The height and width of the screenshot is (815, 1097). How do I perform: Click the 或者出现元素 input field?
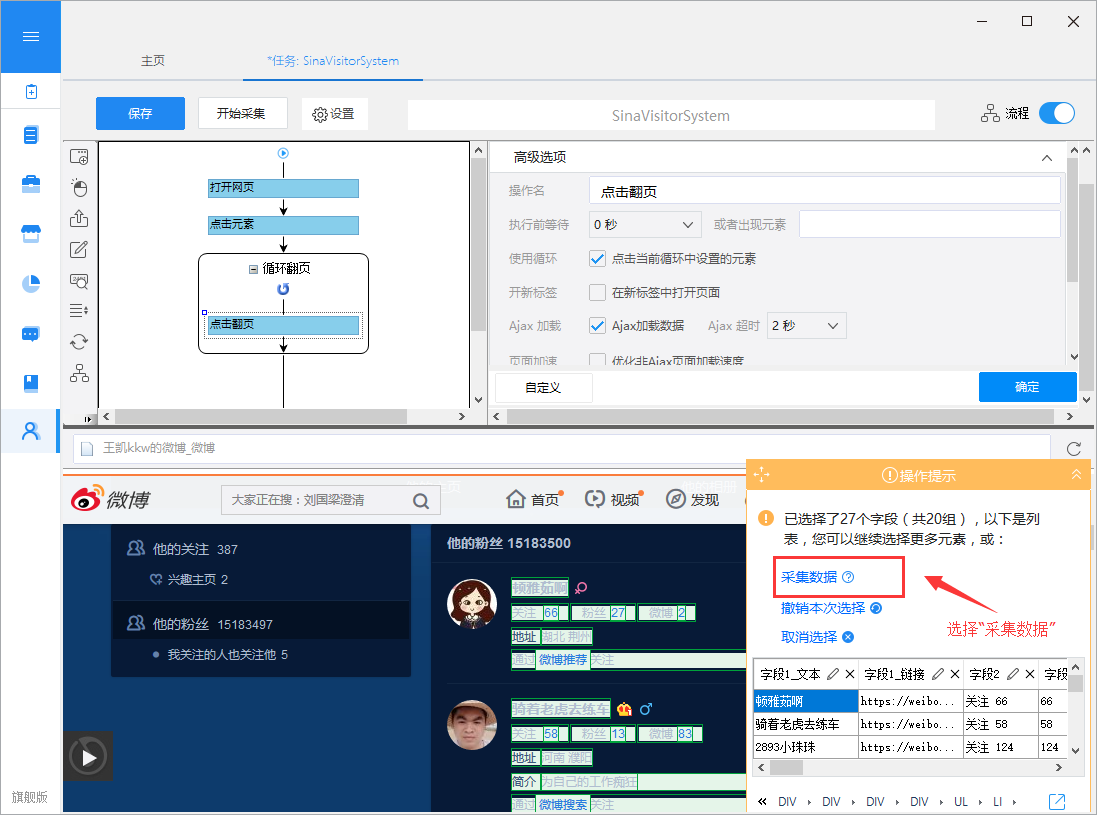tap(930, 225)
